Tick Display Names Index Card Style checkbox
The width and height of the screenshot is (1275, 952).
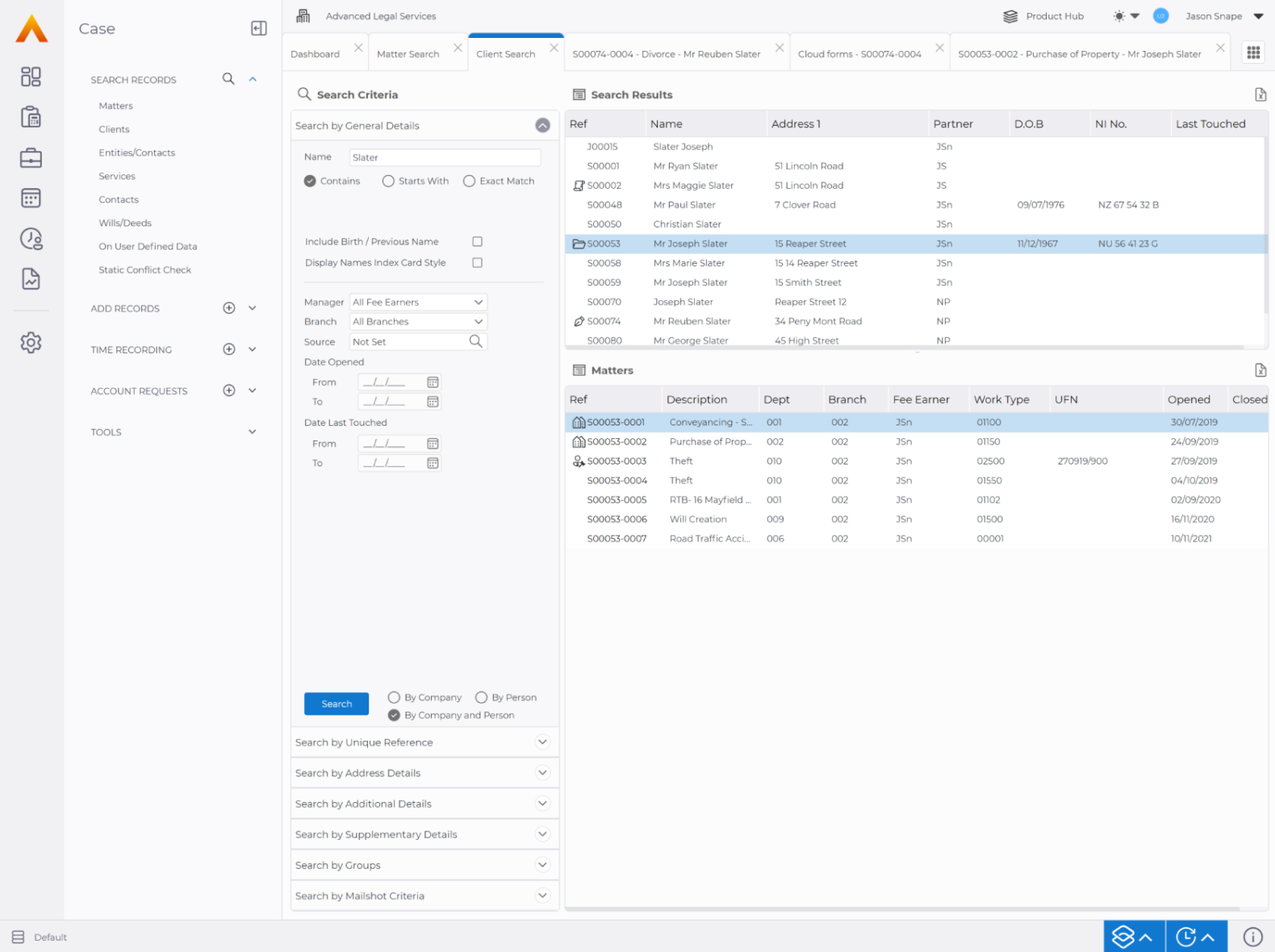pos(478,263)
